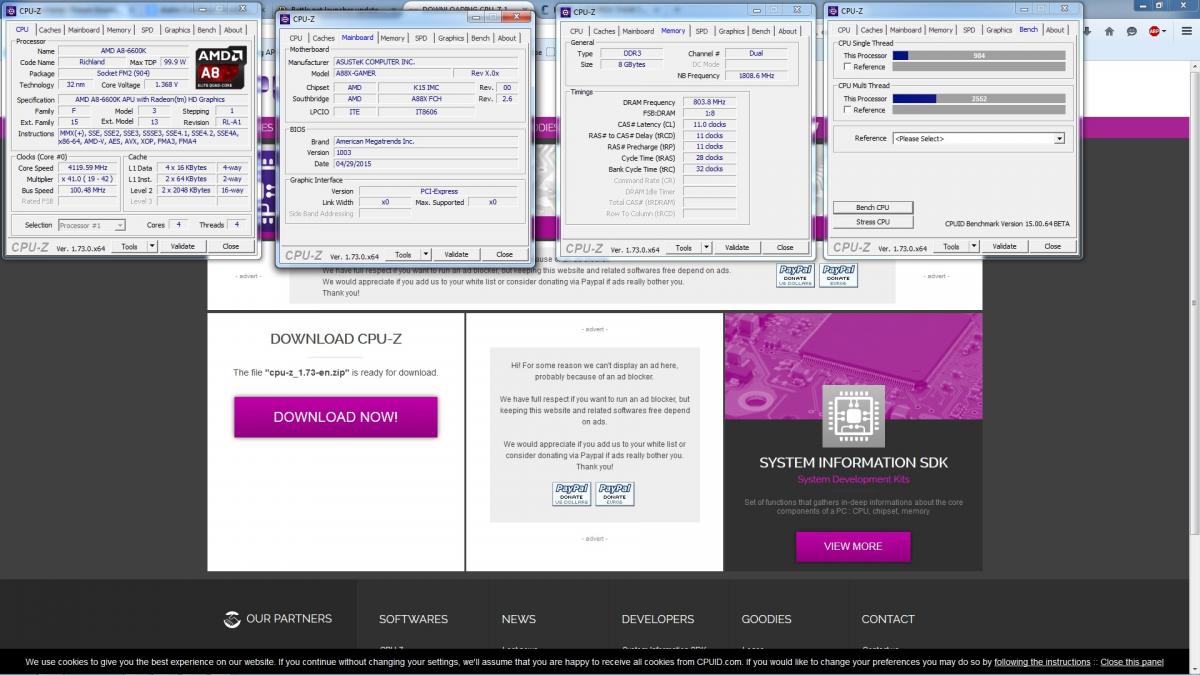The image size is (1200, 675).
Task: Click the DEVELOPERS footer heading
Action: click(657, 619)
